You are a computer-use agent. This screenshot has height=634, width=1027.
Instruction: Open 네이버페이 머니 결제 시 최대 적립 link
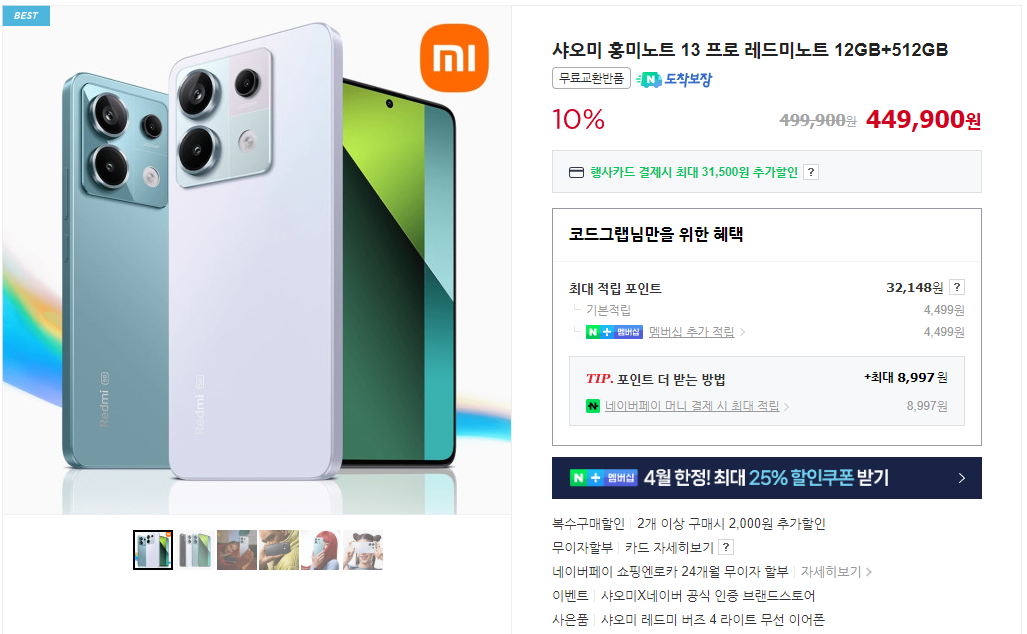tap(692, 406)
